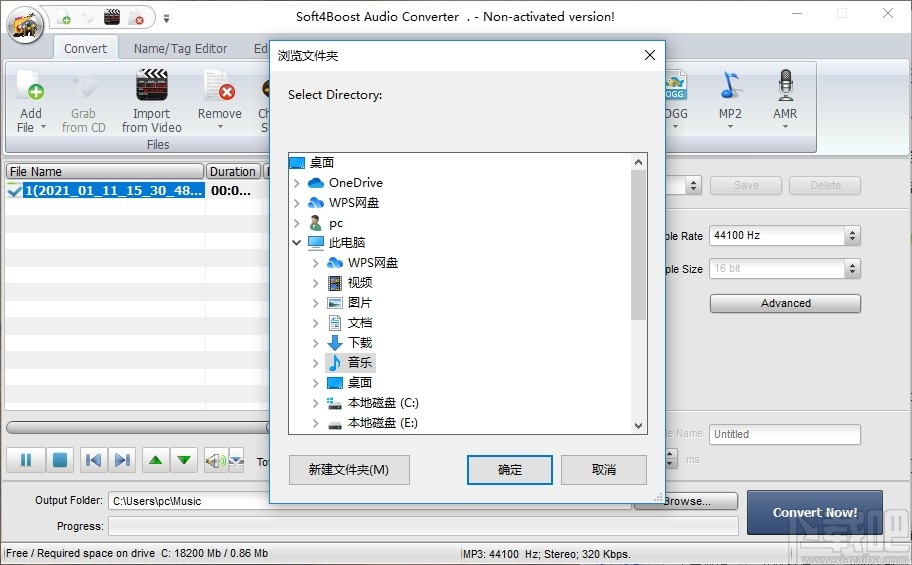Switch to the Name/Tag Editor tab
Screen dimensions: 912x565
[180, 48]
